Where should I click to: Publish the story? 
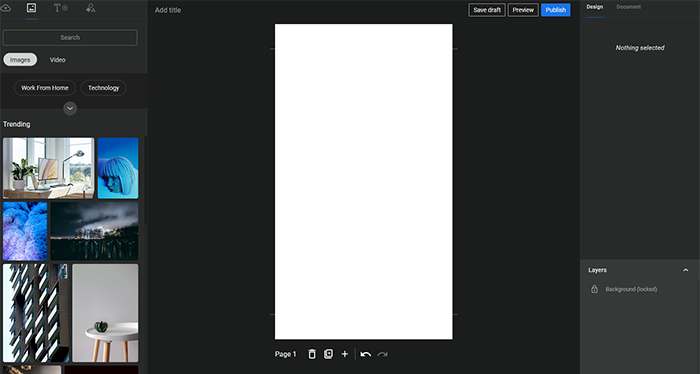point(556,10)
